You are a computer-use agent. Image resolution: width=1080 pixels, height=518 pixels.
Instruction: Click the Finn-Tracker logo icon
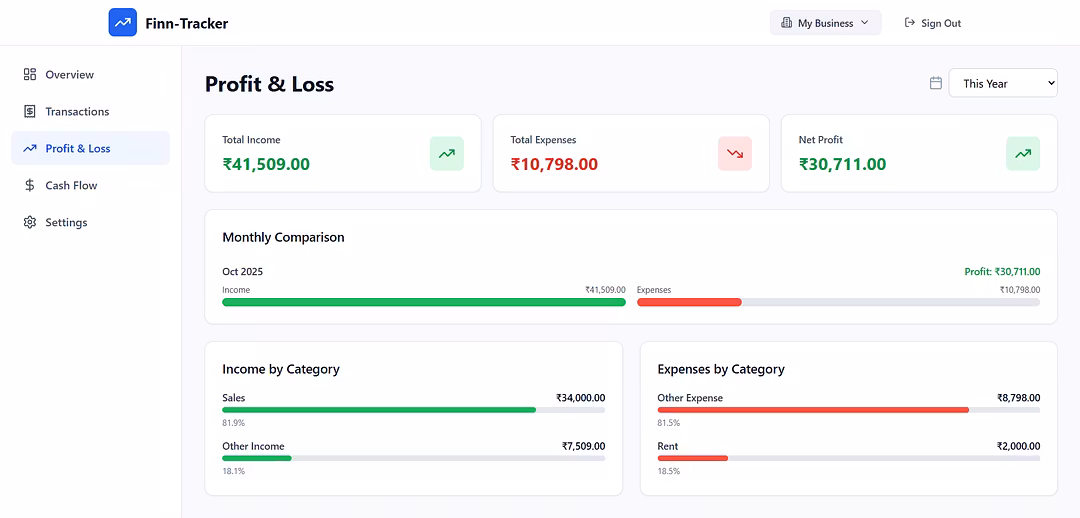(122, 22)
